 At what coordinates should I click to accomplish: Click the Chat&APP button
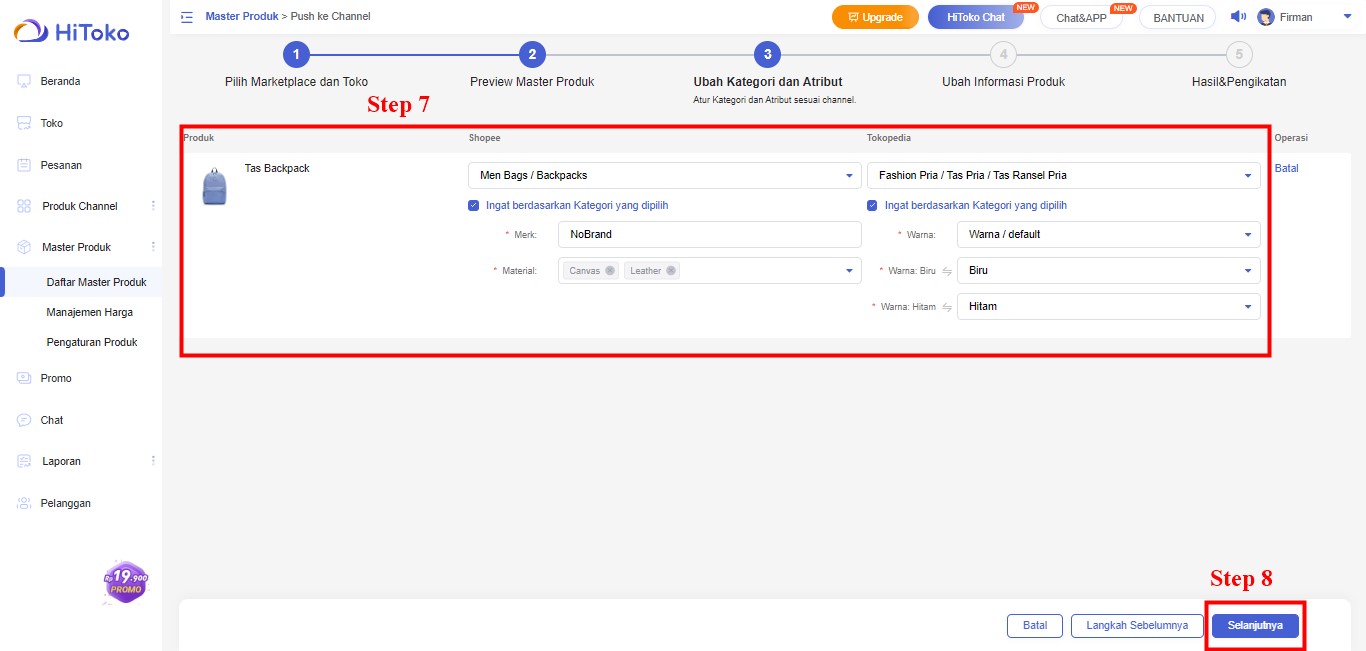click(1082, 17)
